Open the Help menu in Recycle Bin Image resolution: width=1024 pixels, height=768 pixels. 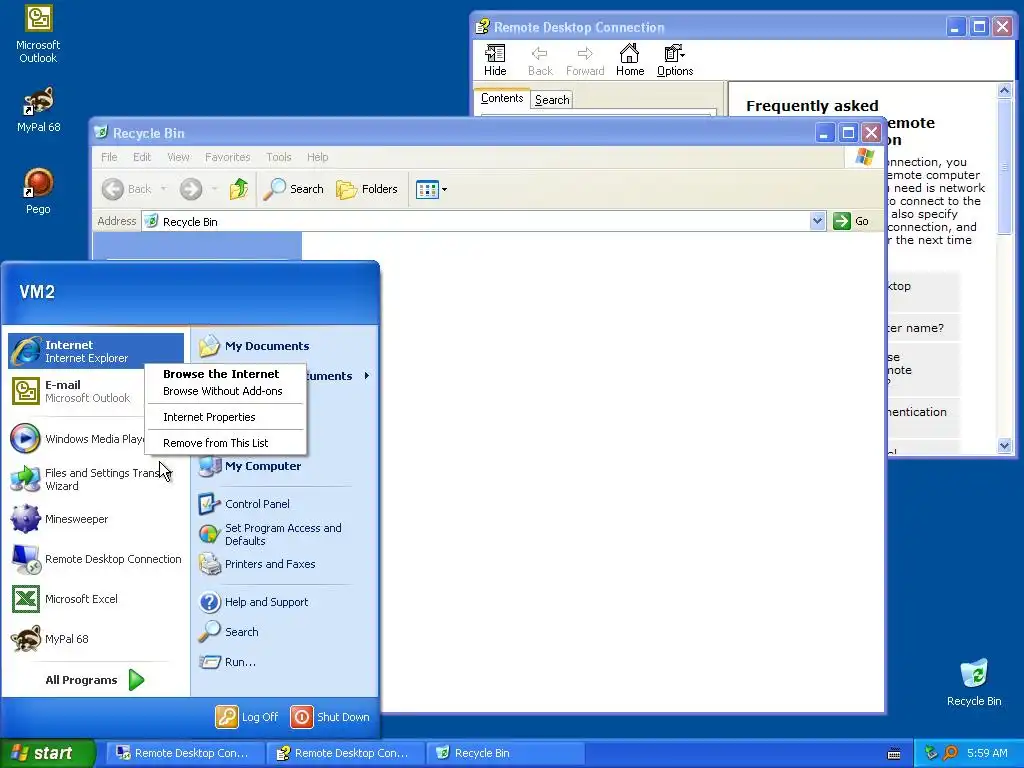tap(317, 157)
